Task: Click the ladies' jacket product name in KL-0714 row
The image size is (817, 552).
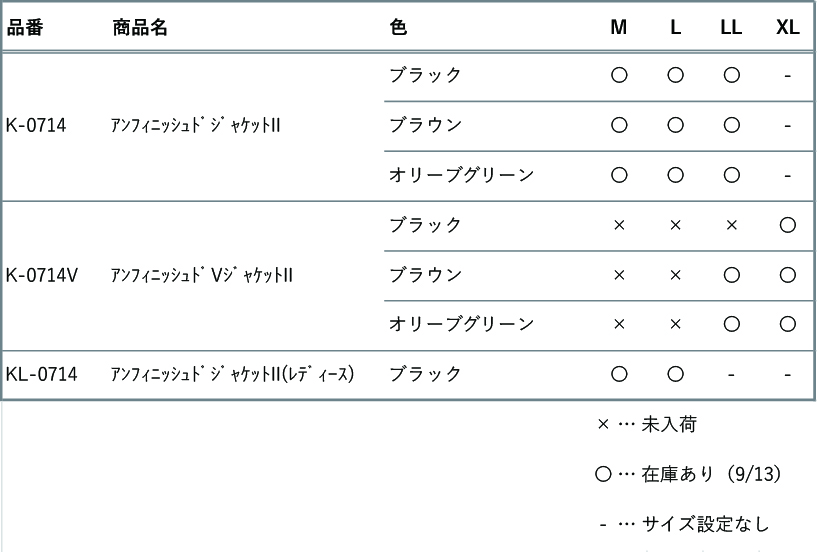Action: pyautogui.click(x=232, y=374)
